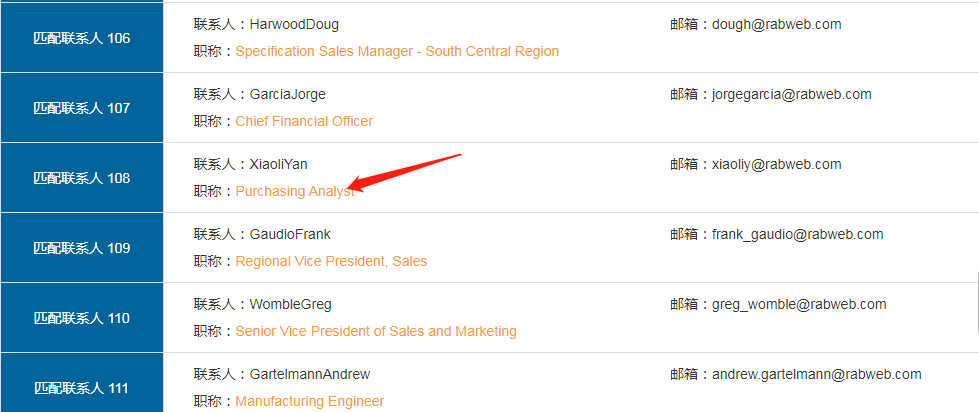Click the Manufacturing Engineer title link
This screenshot has height=412, width=979.
pos(310,401)
